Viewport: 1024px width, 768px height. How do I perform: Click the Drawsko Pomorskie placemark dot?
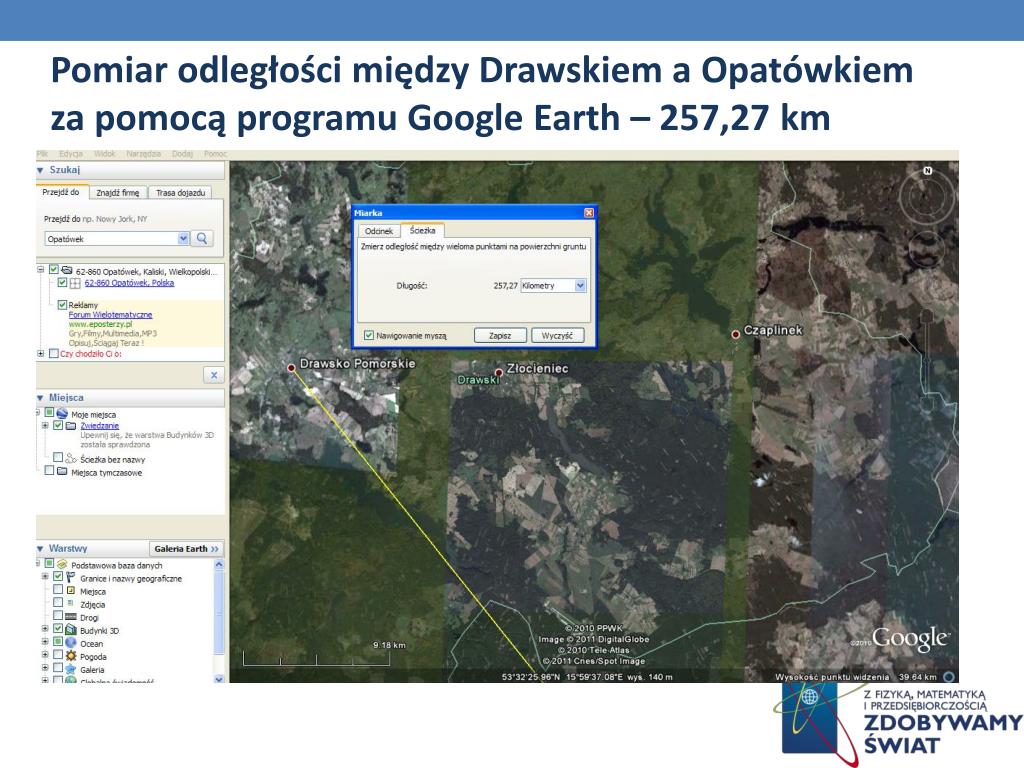291,368
